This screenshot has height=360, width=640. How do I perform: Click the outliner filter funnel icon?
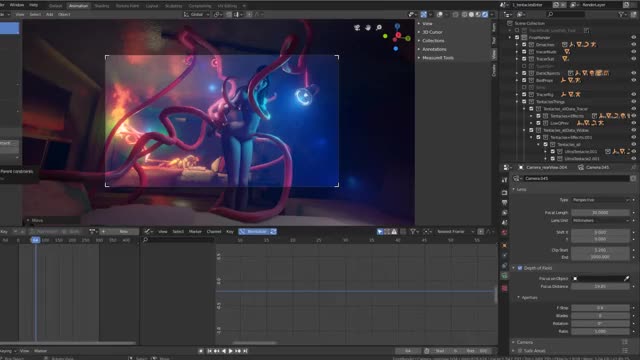pos(621,14)
